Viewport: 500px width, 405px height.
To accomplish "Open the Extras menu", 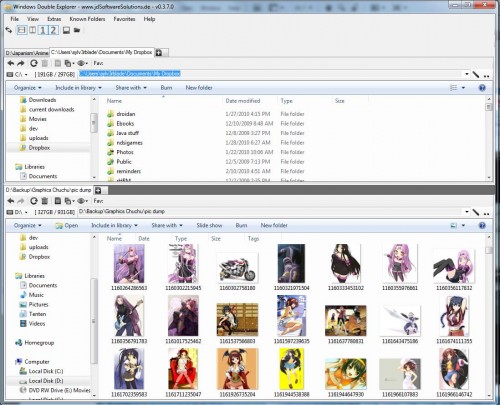I will coord(54,19).
